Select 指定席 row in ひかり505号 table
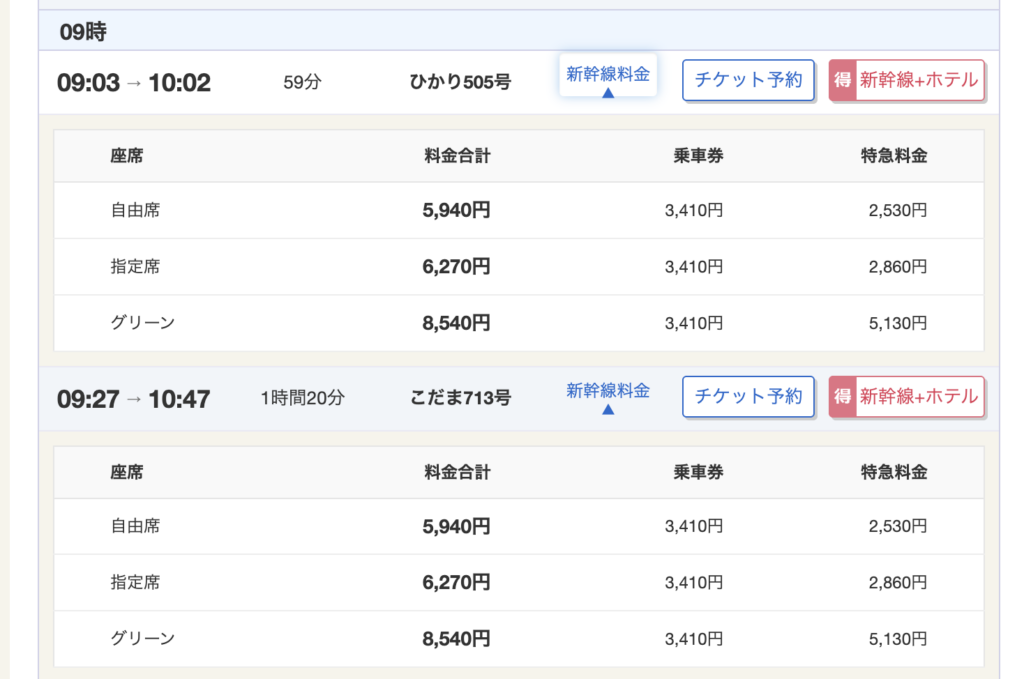This screenshot has height=679, width=1024. click(519, 266)
